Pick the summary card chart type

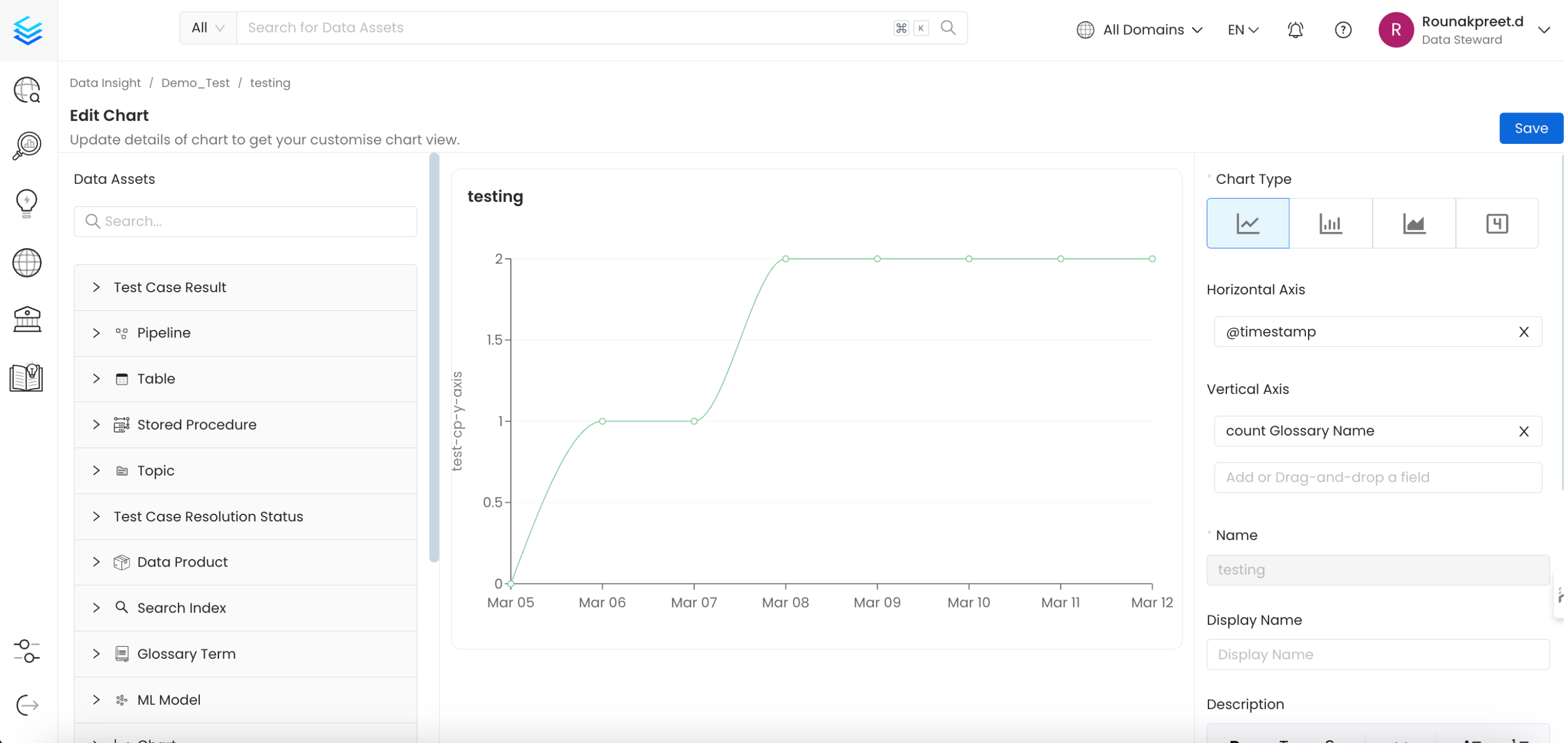click(1497, 223)
